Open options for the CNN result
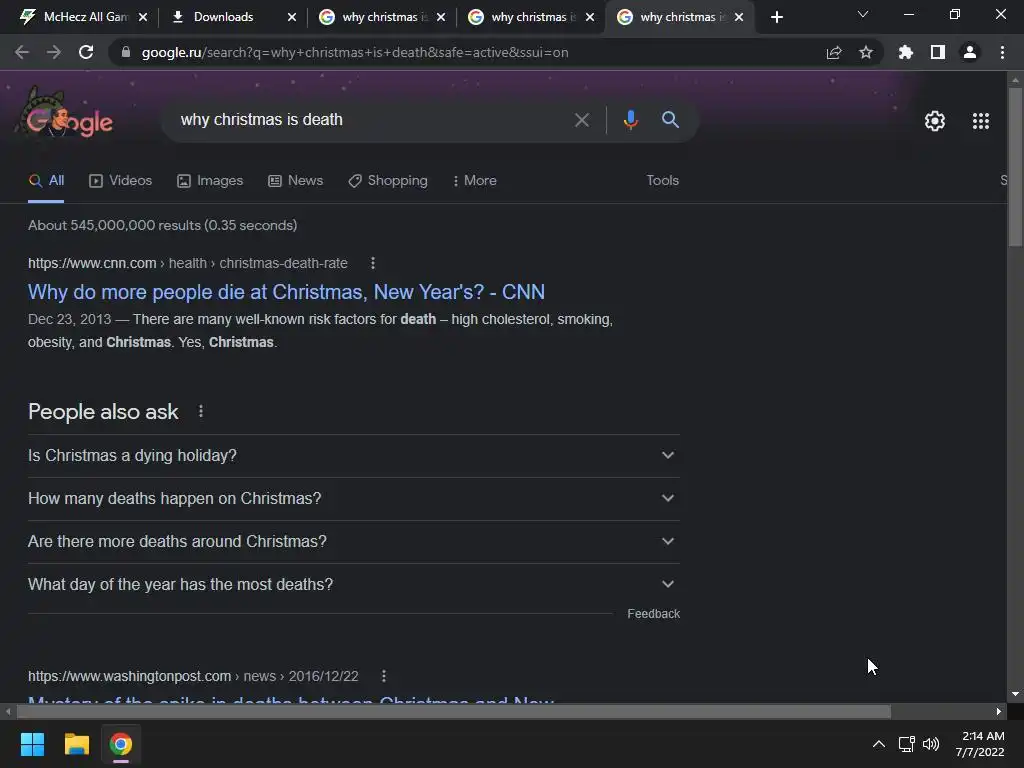 coord(372,263)
